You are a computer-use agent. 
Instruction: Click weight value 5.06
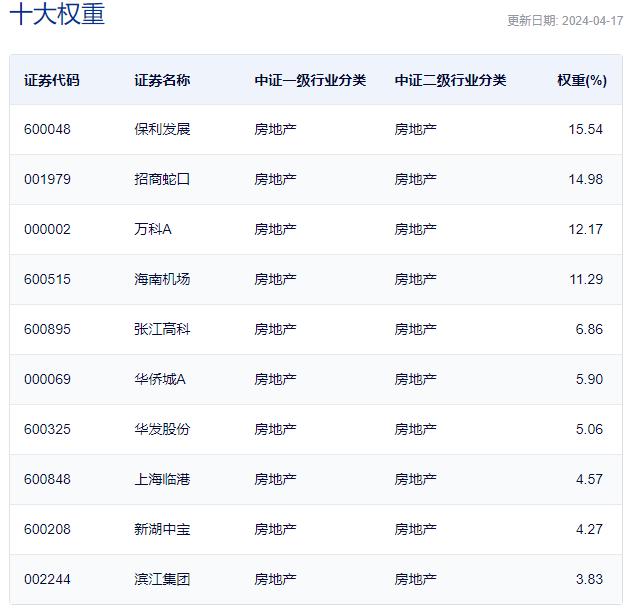pyautogui.click(x=589, y=430)
